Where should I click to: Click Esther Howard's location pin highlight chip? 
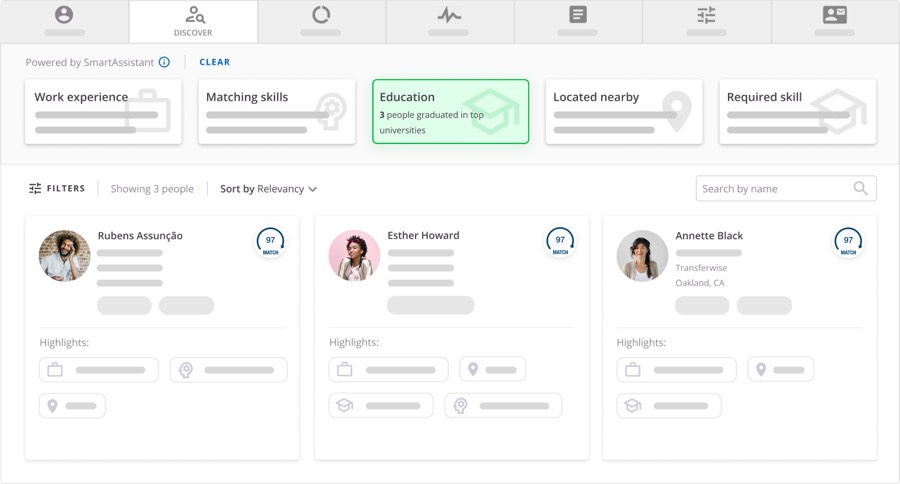492,369
